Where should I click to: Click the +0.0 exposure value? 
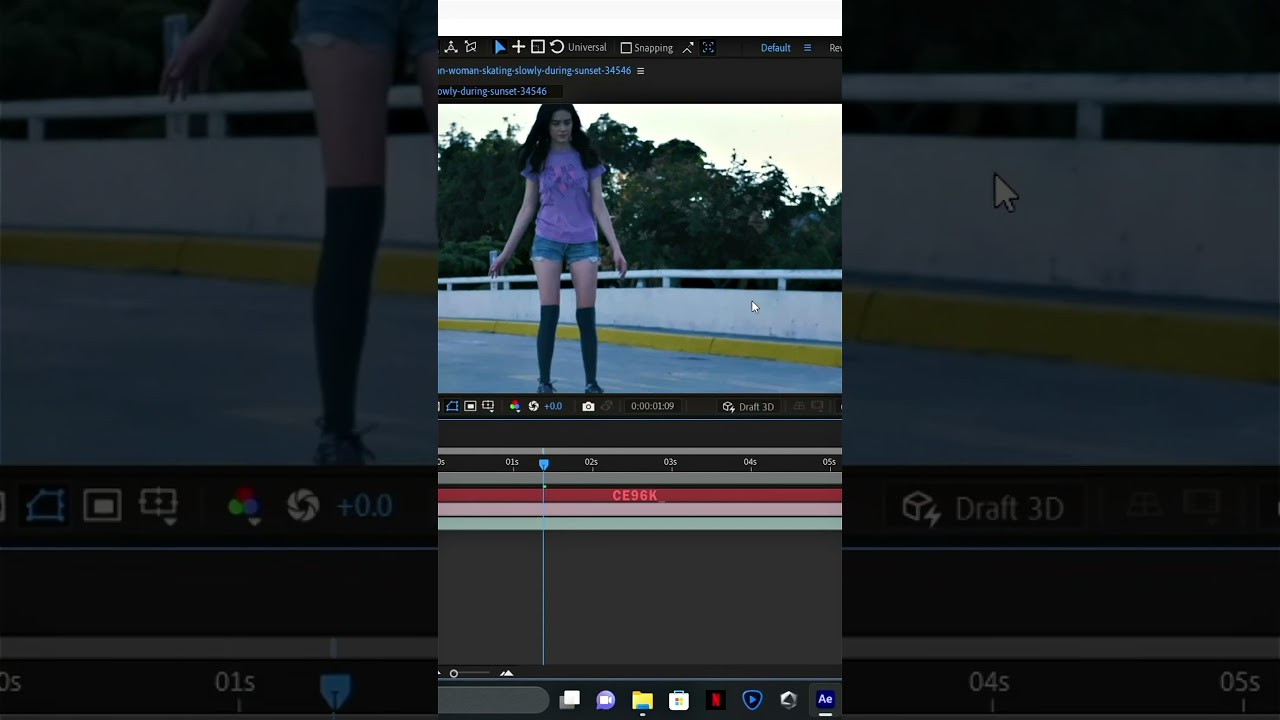pyautogui.click(x=553, y=406)
